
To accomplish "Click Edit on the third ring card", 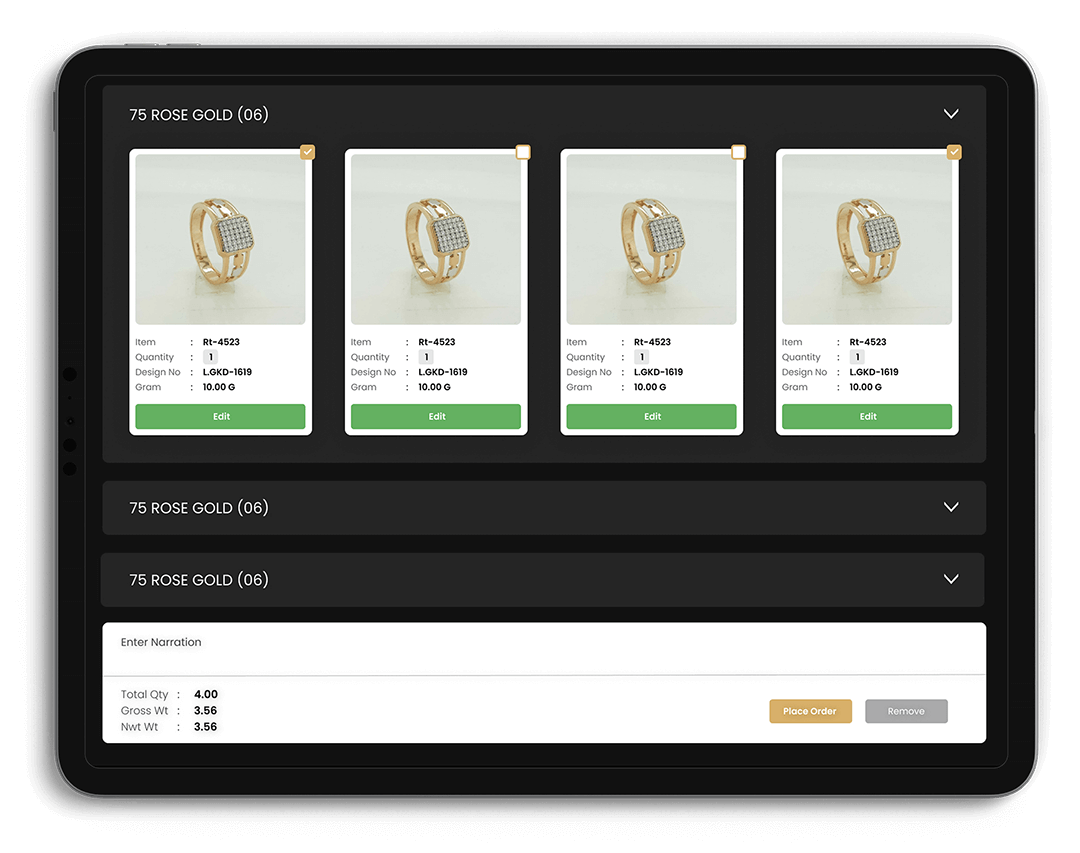I will click(652, 416).
